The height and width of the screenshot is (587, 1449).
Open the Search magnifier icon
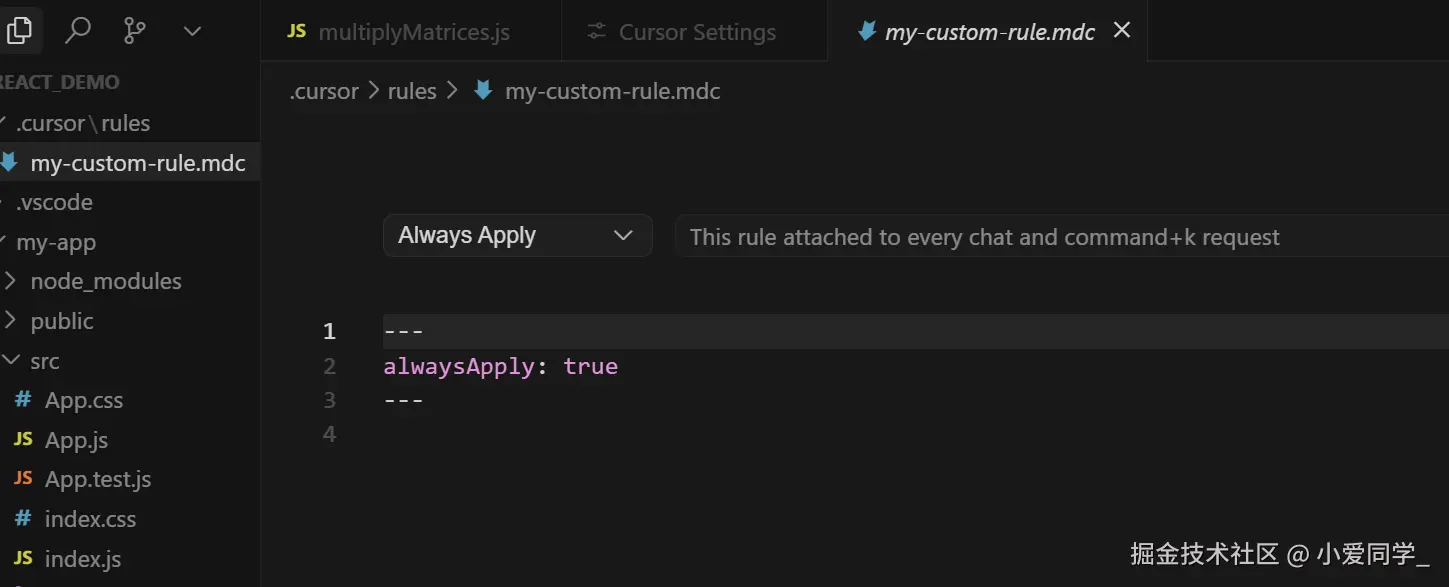[x=77, y=31]
